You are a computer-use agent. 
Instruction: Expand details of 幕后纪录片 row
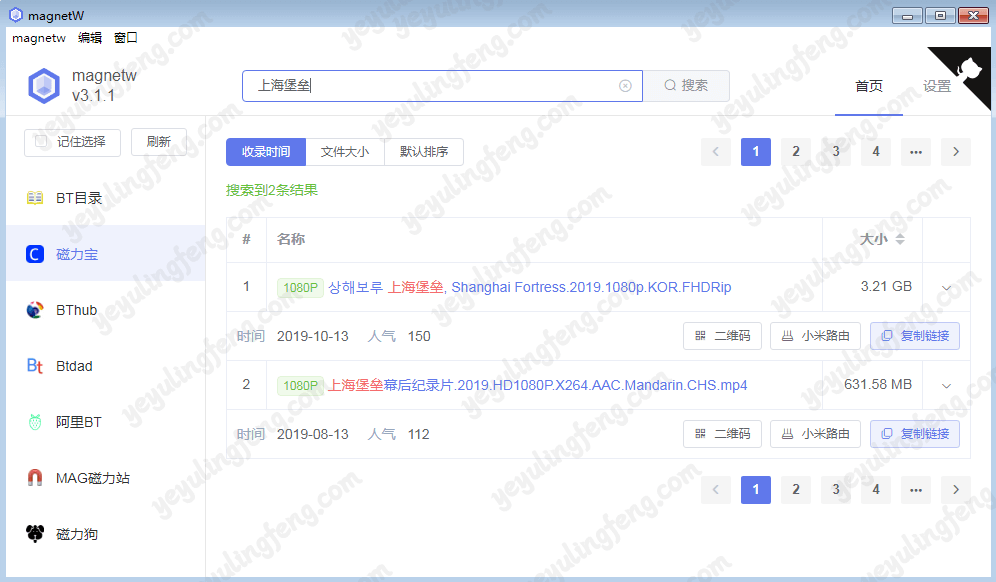coord(946,386)
